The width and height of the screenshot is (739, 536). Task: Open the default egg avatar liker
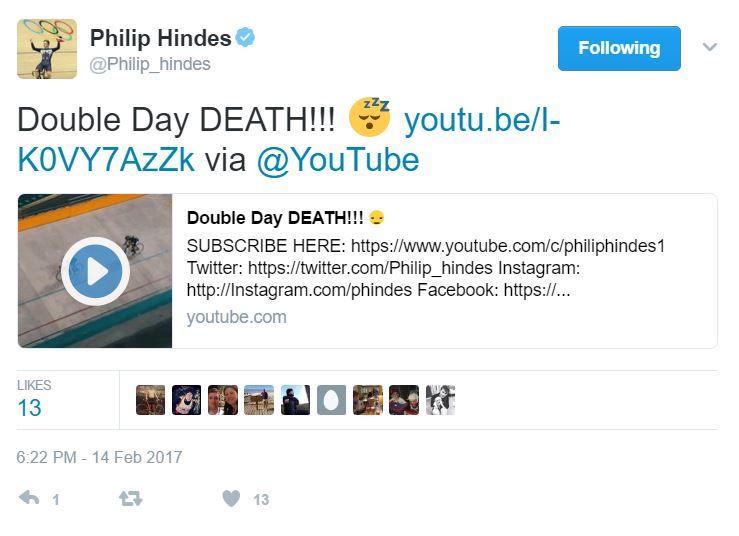331,400
